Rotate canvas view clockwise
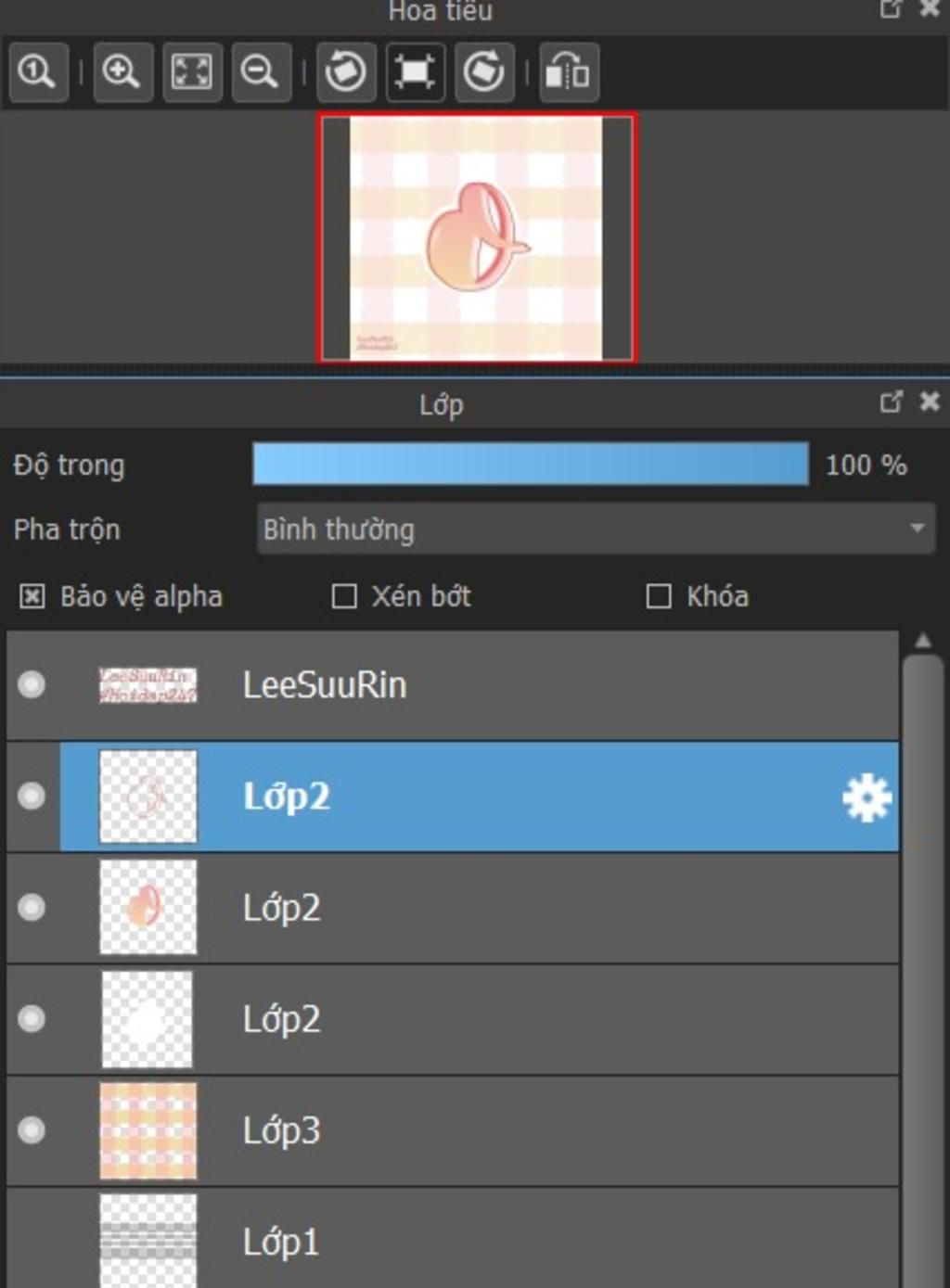The width and height of the screenshot is (950, 1288). click(483, 71)
